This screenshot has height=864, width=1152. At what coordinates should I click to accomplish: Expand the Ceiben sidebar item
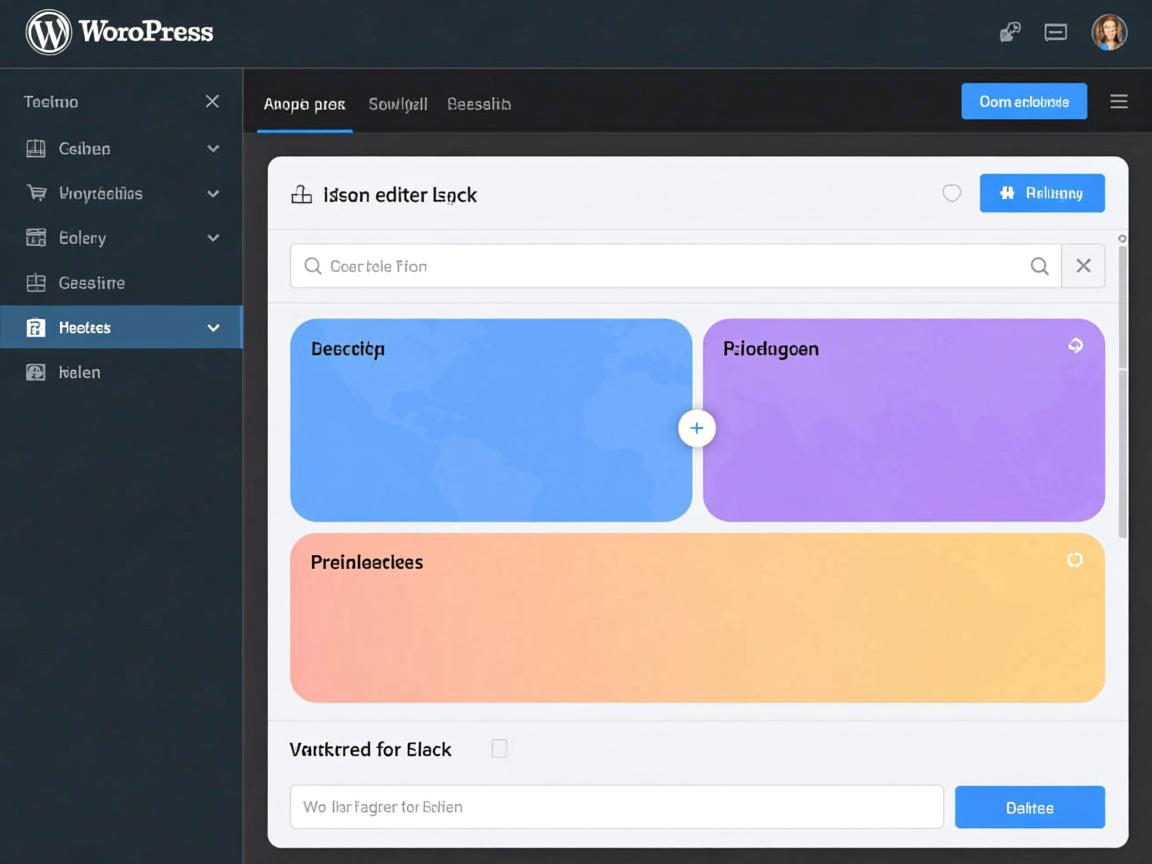point(213,148)
